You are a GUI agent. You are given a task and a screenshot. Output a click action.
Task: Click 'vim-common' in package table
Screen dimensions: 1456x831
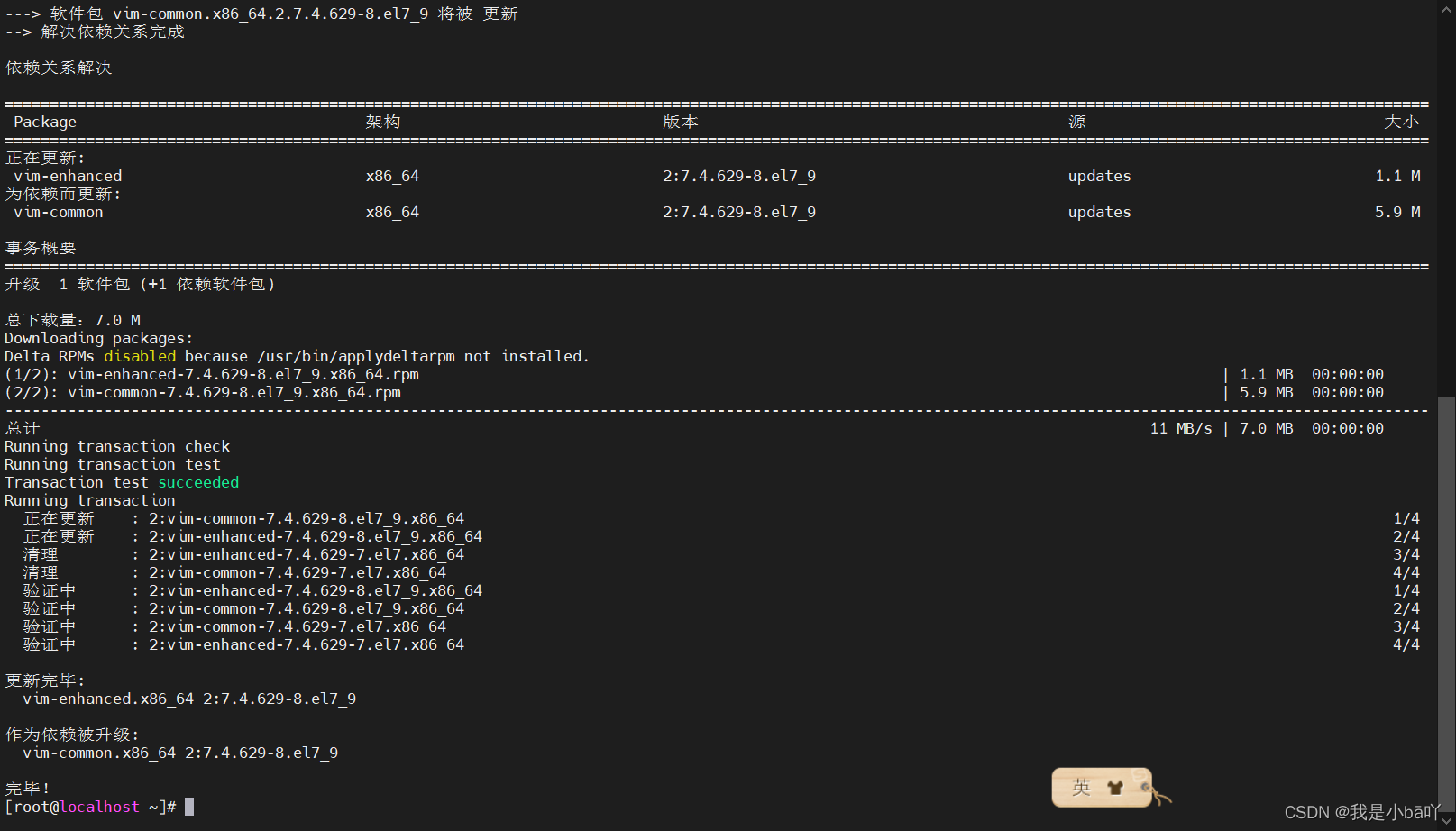(59, 212)
